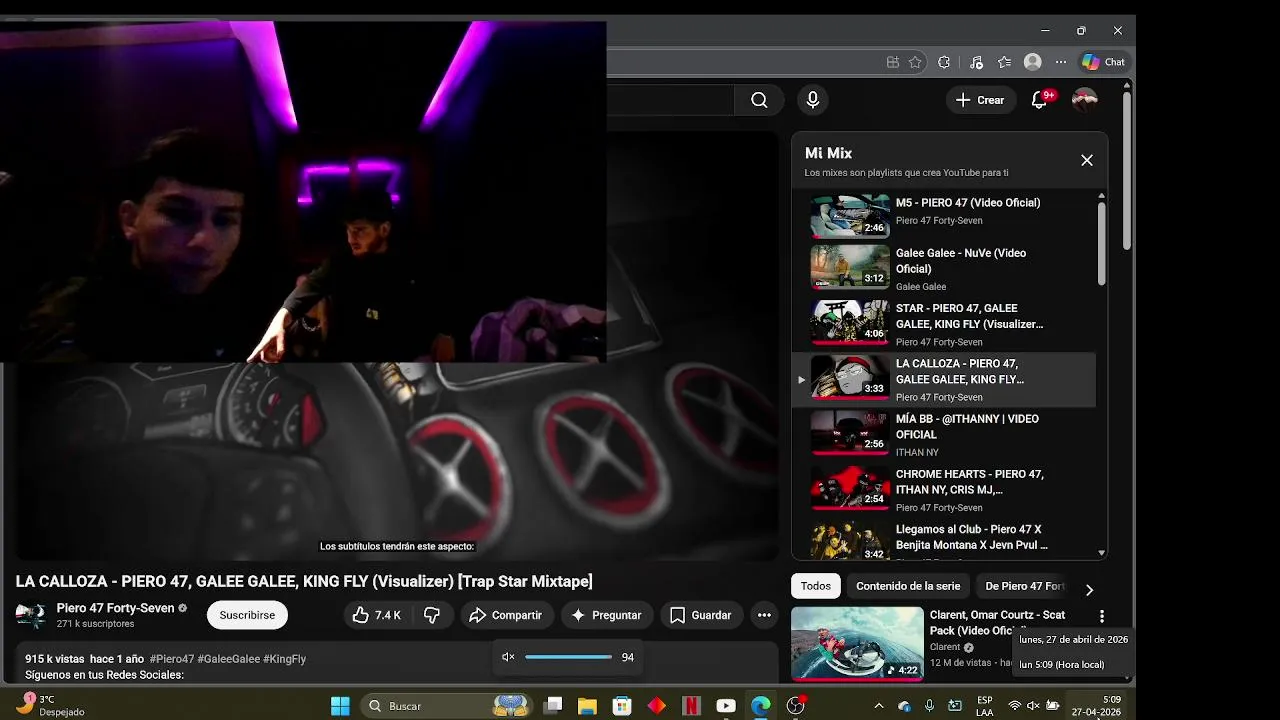Close the Mi Mix playlist panel
This screenshot has width=1280, height=720.
click(1087, 160)
